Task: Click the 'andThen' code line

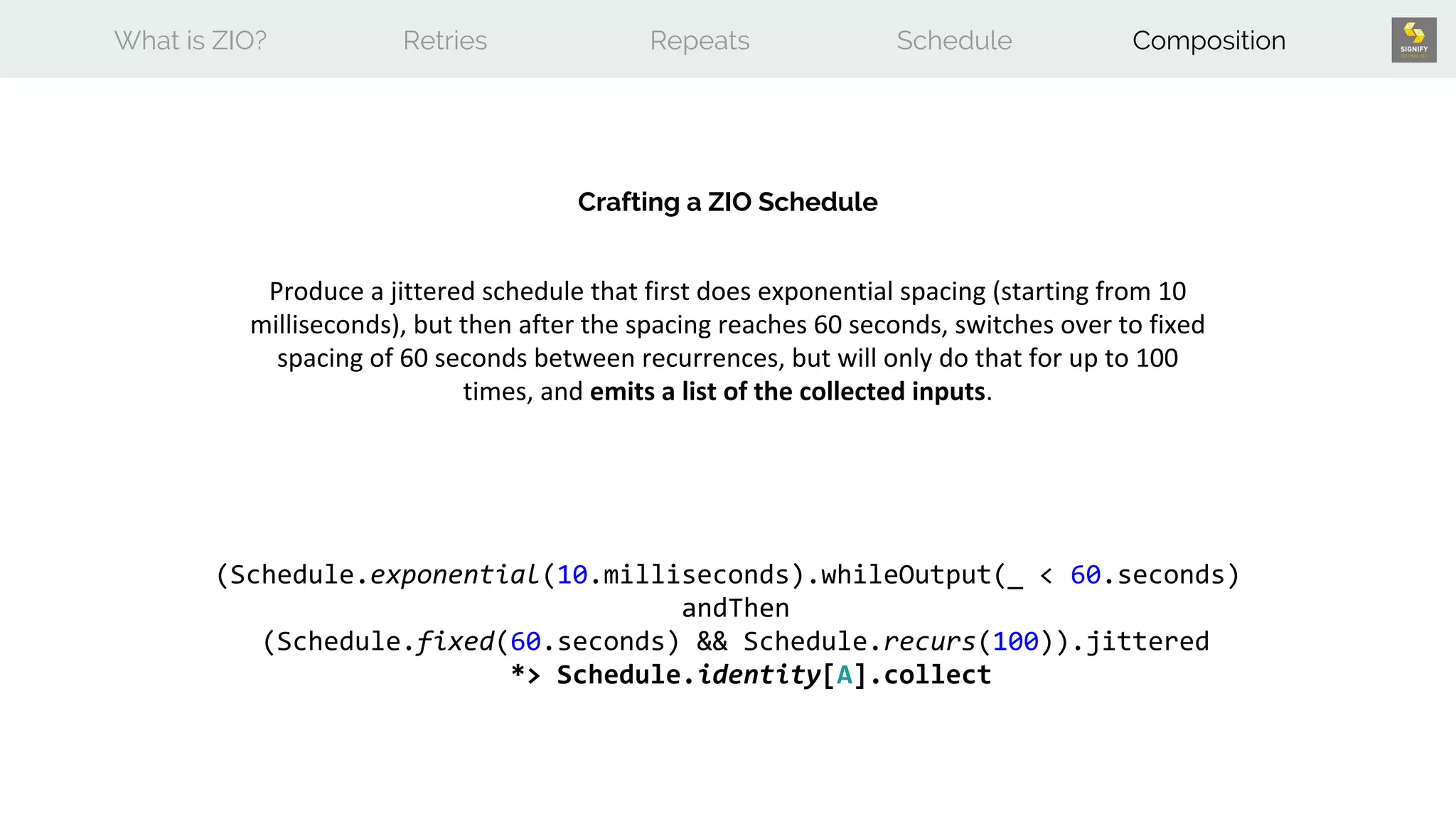Action: (736, 609)
